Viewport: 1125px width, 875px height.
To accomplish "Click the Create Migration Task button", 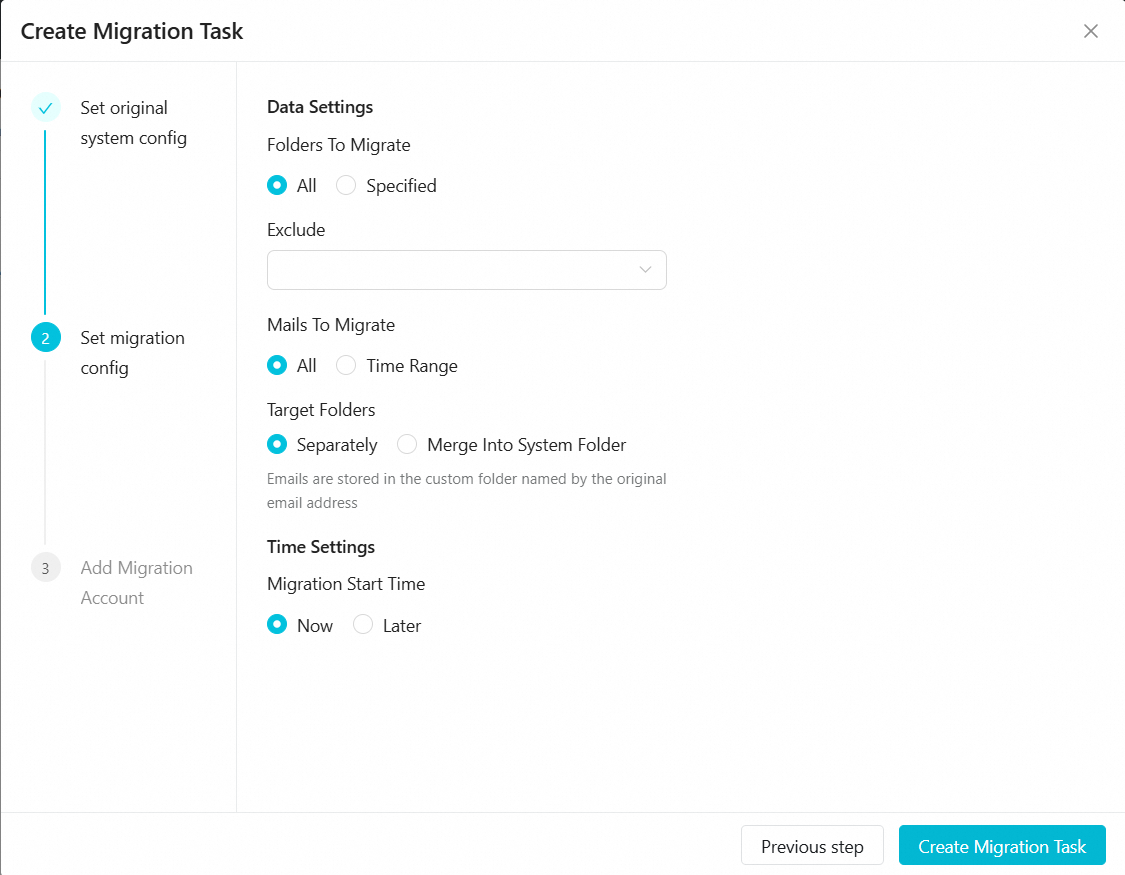I will tap(1002, 846).
